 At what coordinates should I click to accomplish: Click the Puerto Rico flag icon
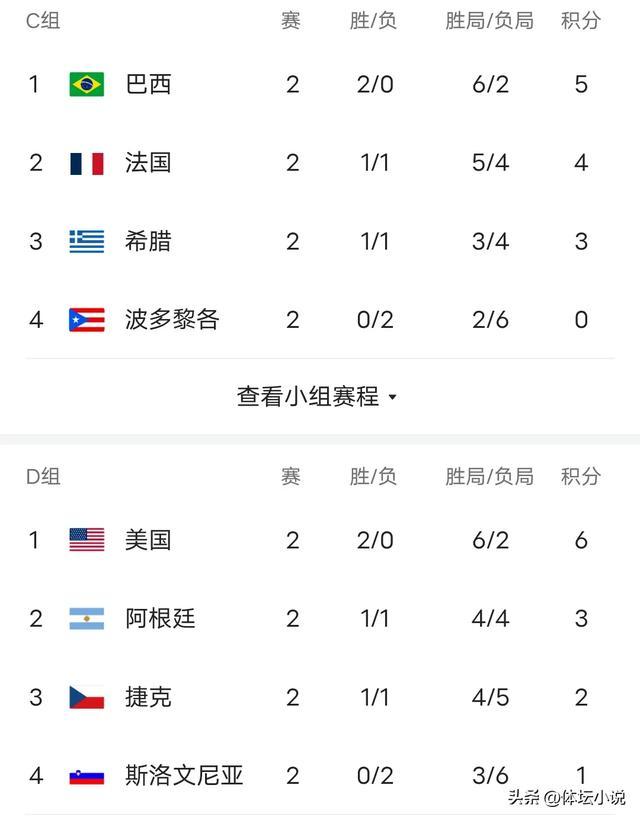coord(87,320)
